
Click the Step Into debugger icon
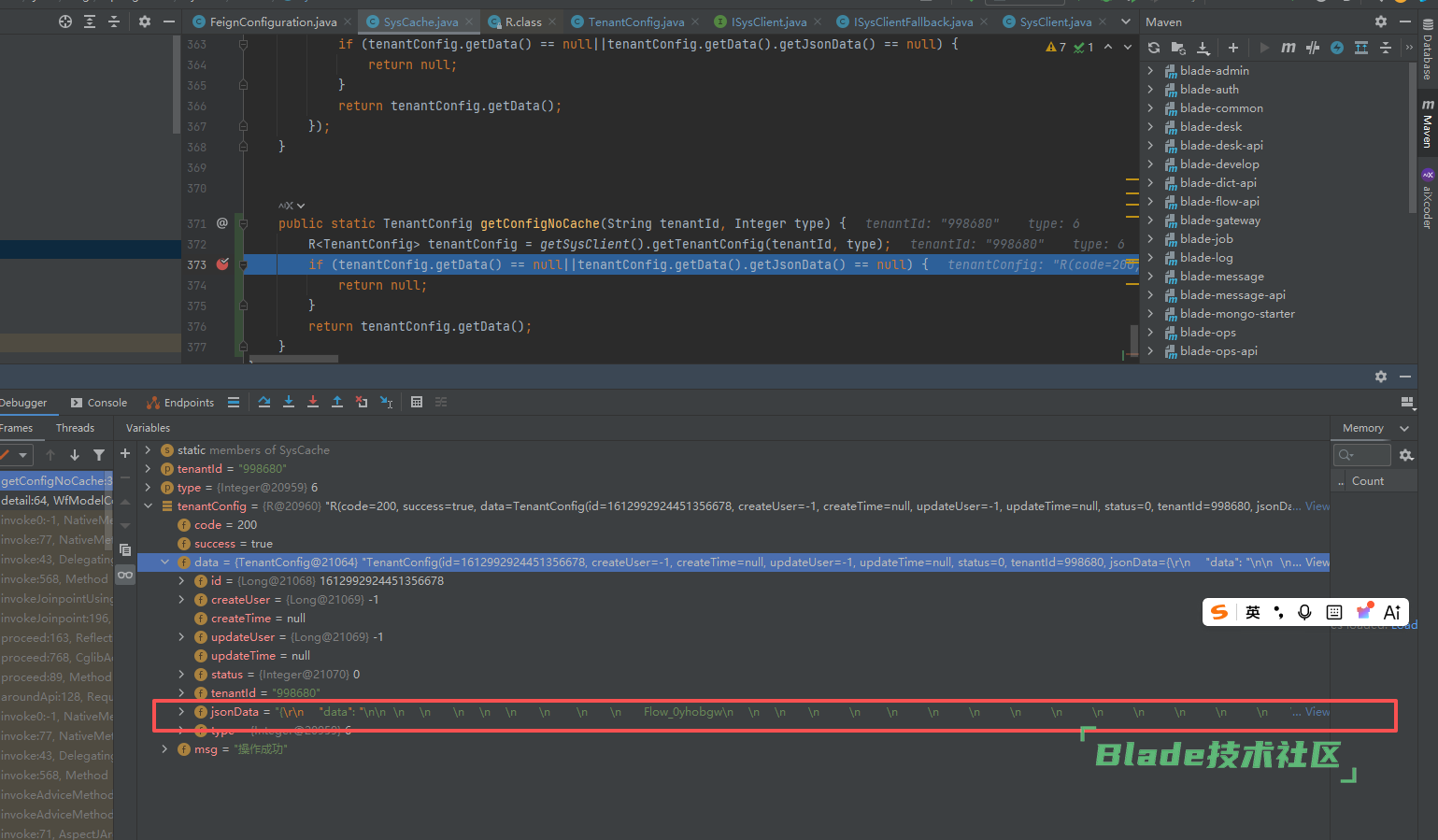tap(289, 402)
